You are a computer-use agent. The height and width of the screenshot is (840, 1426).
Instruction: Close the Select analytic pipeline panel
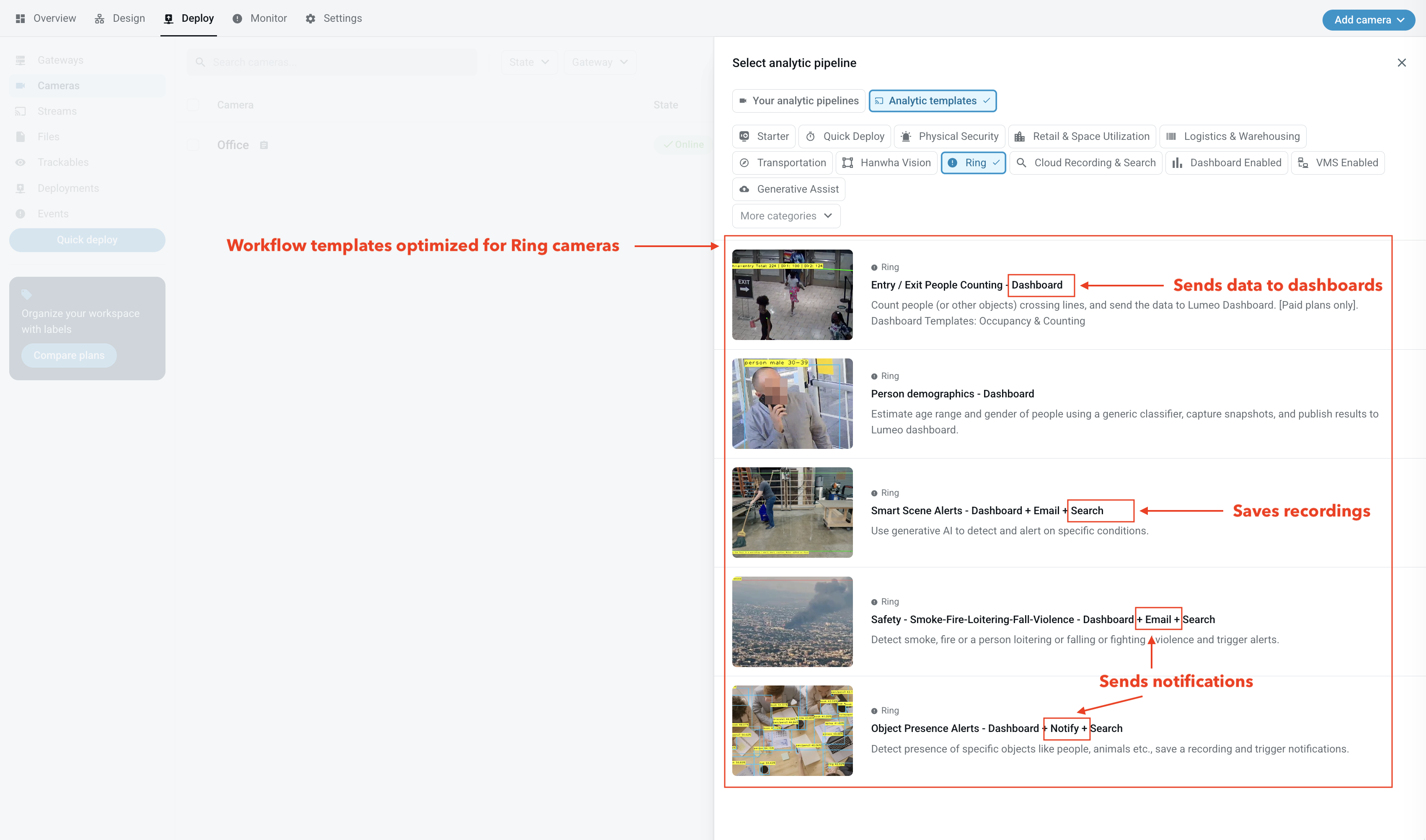[1401, 63]
